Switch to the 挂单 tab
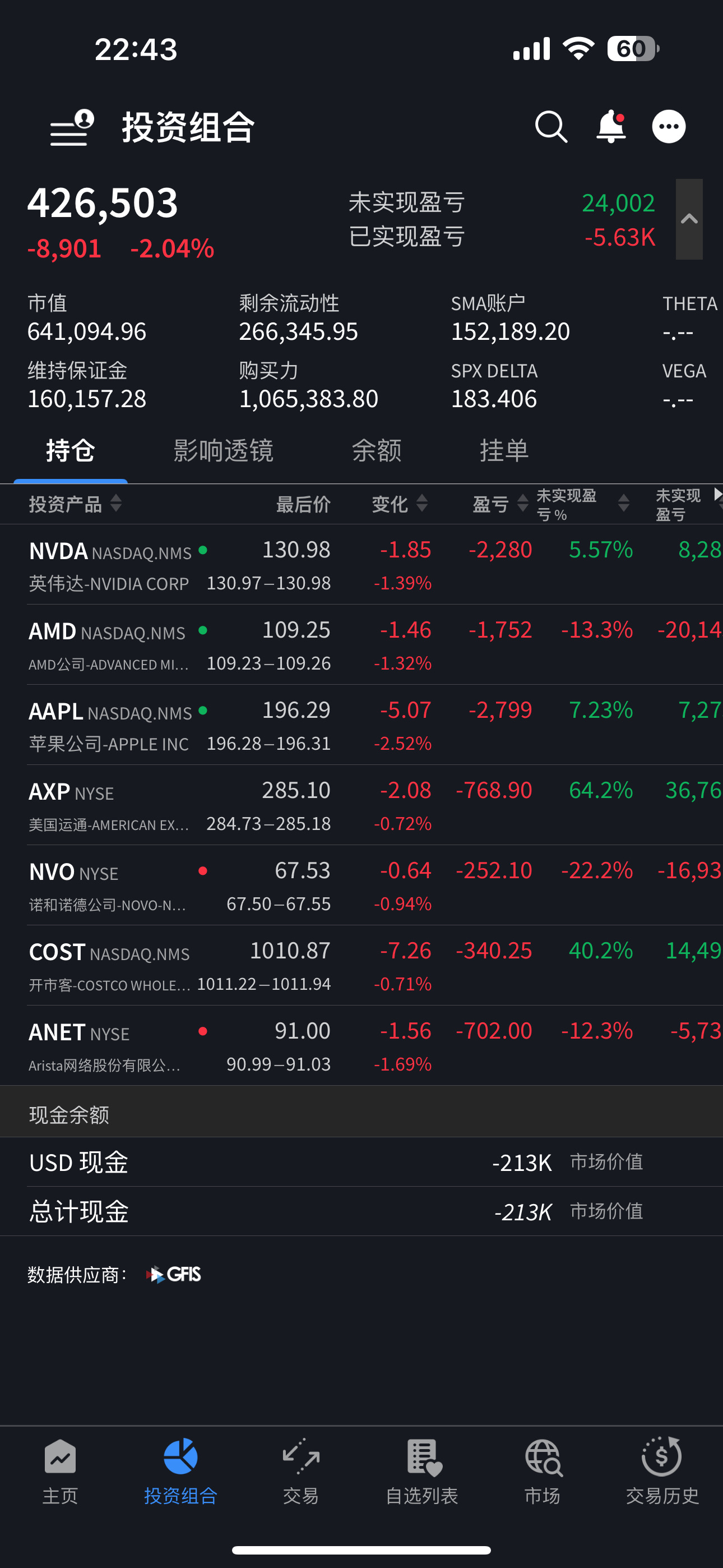This screenshot has width=723, height=1568. (x=504, y=451)
